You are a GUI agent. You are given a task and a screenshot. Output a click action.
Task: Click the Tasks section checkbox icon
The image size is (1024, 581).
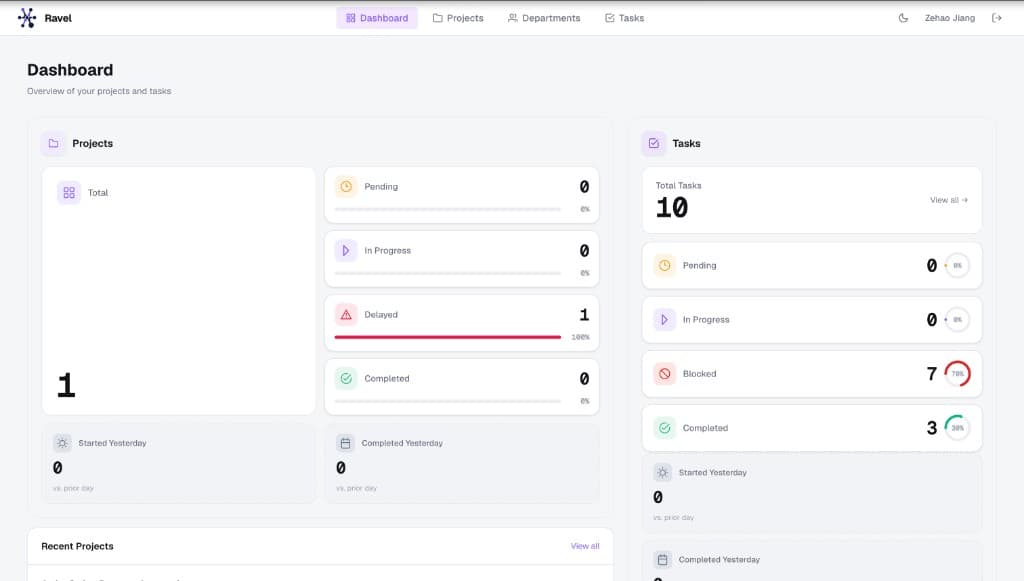tap(654, 144)
